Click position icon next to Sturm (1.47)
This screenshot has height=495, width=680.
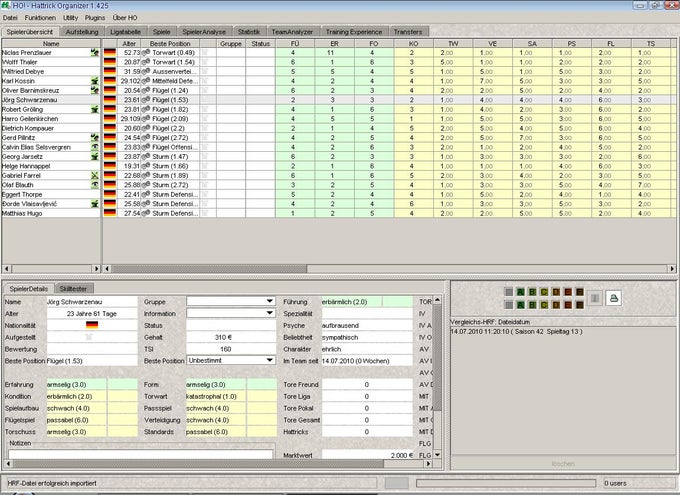pos(146,157)
